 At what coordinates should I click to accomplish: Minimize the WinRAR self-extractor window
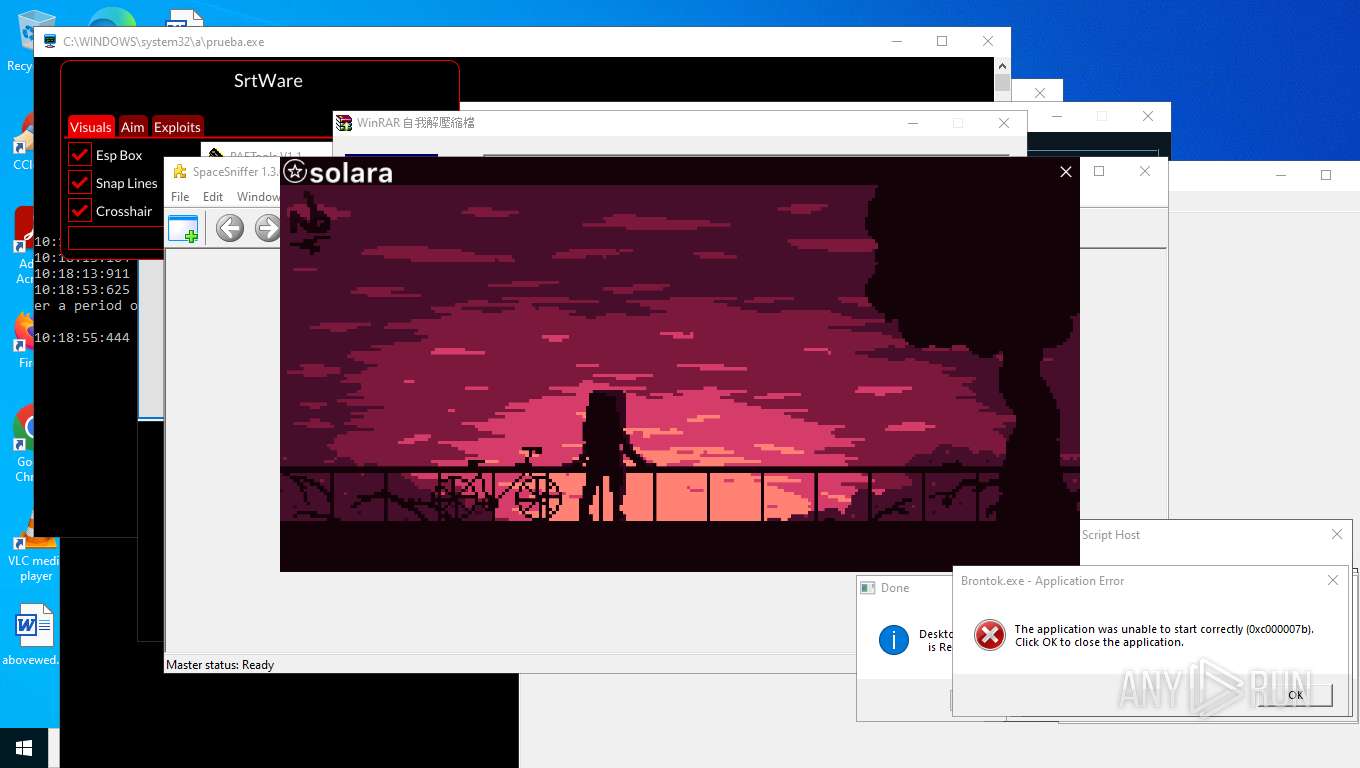coord(913,123)
